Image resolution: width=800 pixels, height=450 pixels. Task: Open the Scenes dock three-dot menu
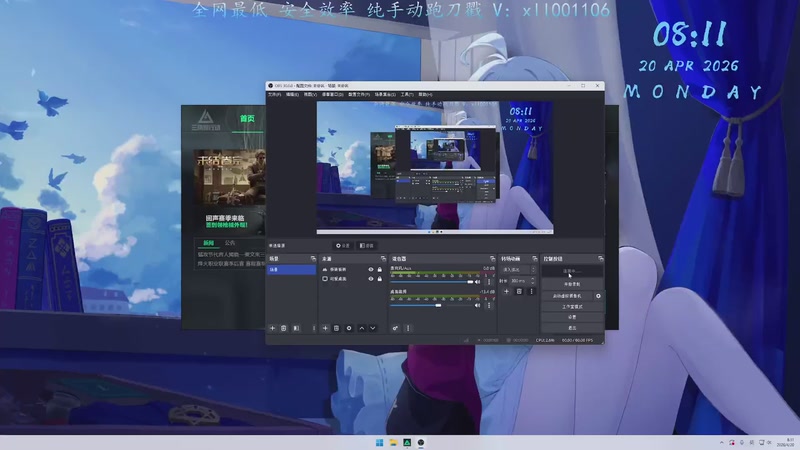[314, 328]
